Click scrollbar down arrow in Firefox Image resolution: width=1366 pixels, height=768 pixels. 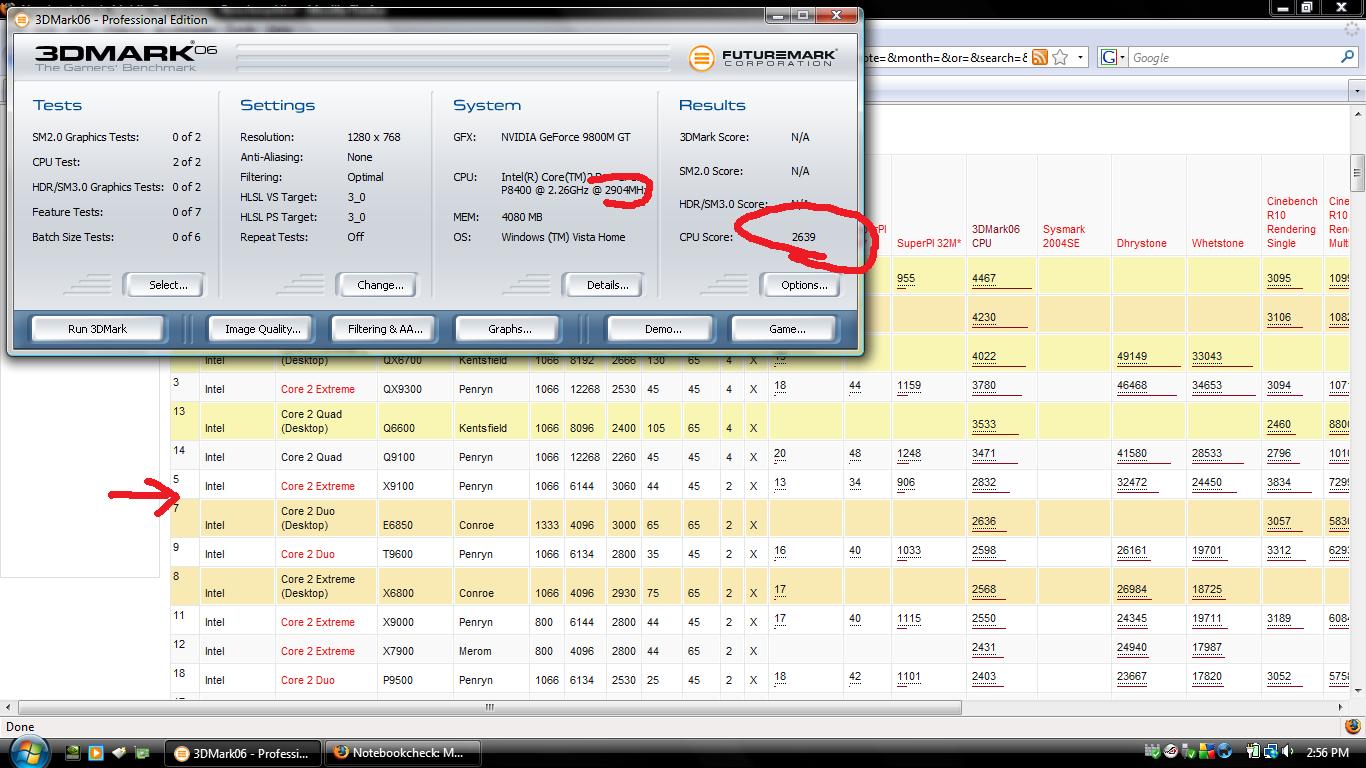[x=1357, y=691]
